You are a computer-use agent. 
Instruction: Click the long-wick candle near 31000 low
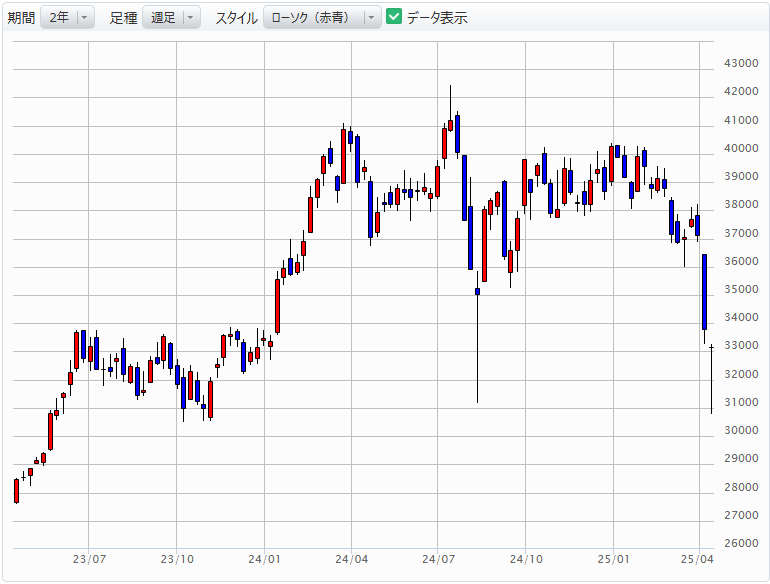pyautogui.click(x=477, y=344)
